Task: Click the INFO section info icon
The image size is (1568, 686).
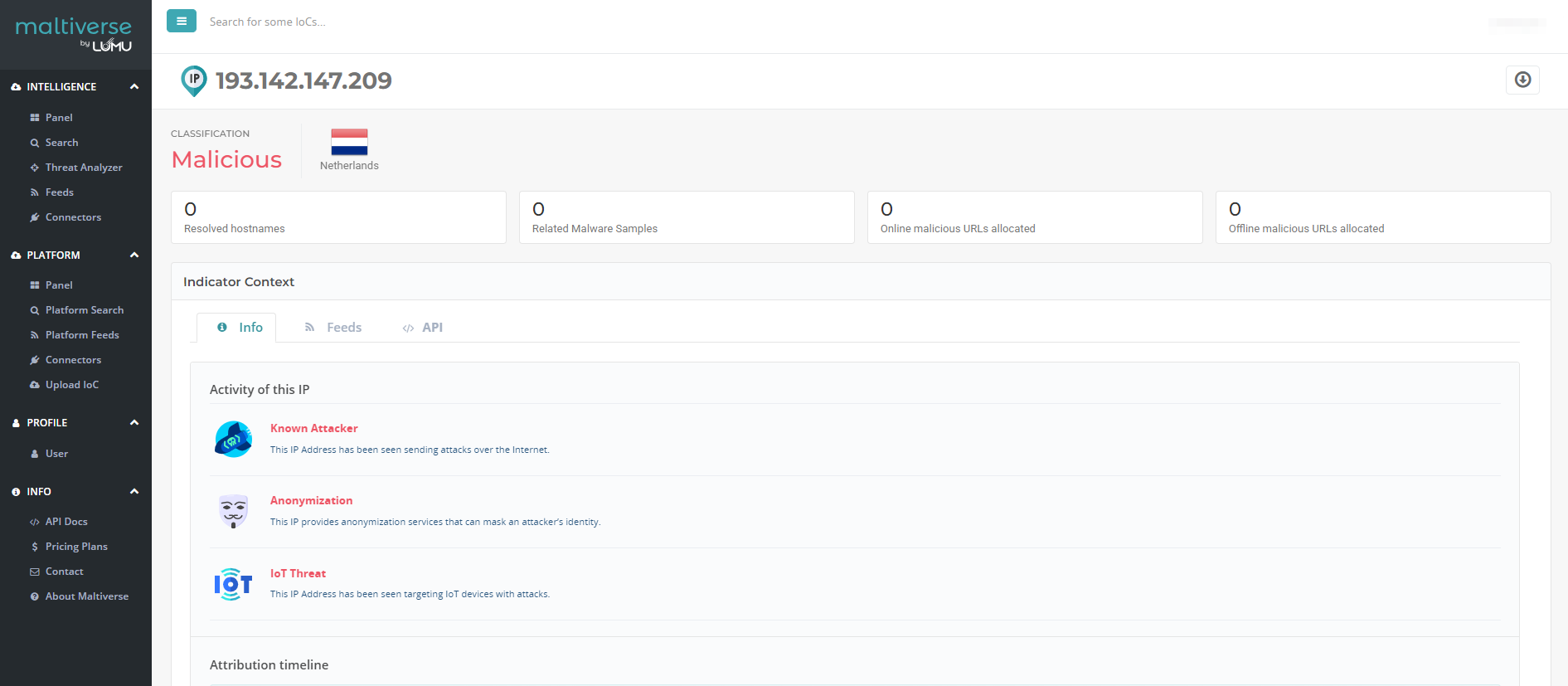Action: click(x=16, y=492)
